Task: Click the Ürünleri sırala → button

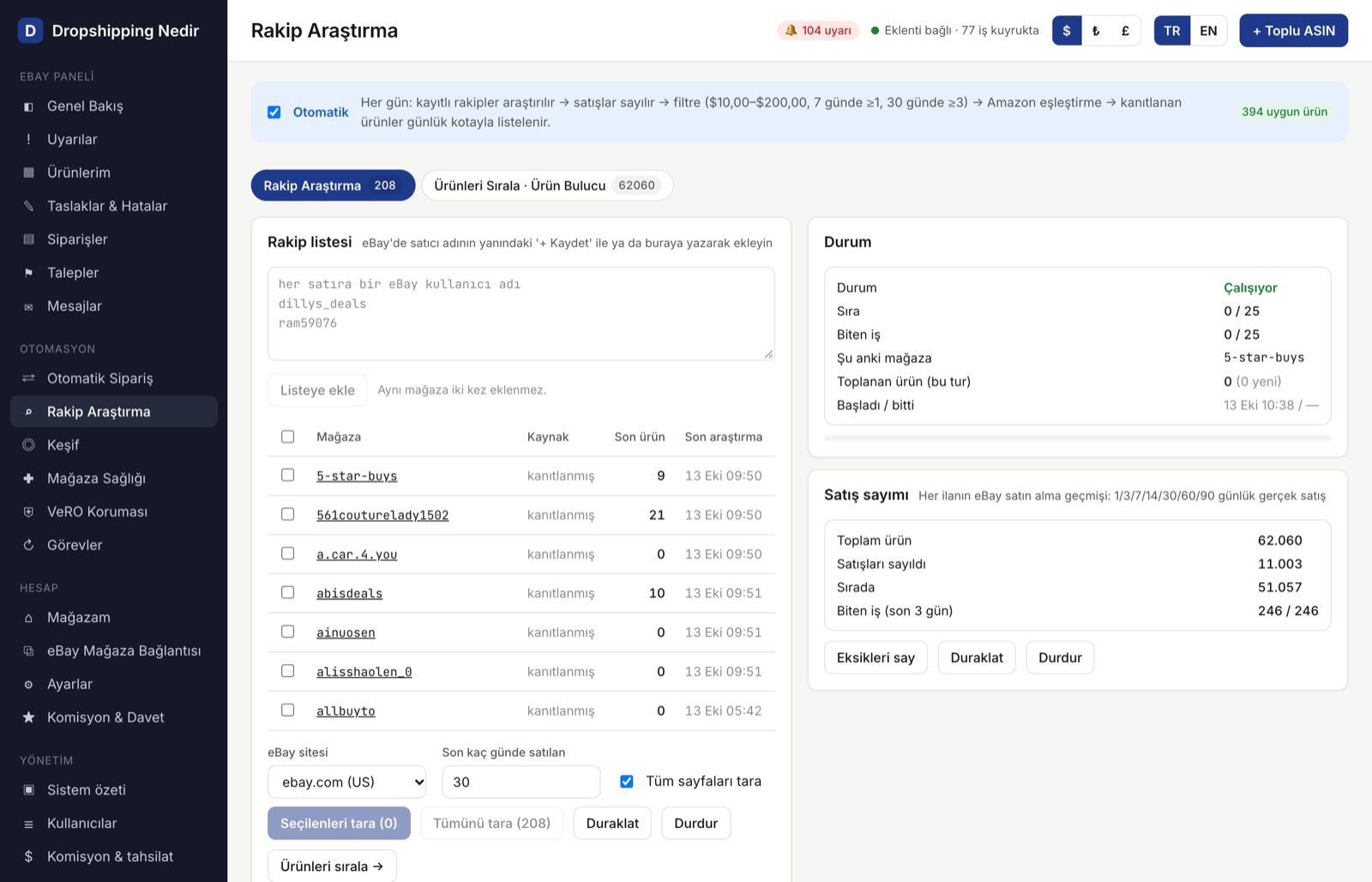Action: point(332,867)
